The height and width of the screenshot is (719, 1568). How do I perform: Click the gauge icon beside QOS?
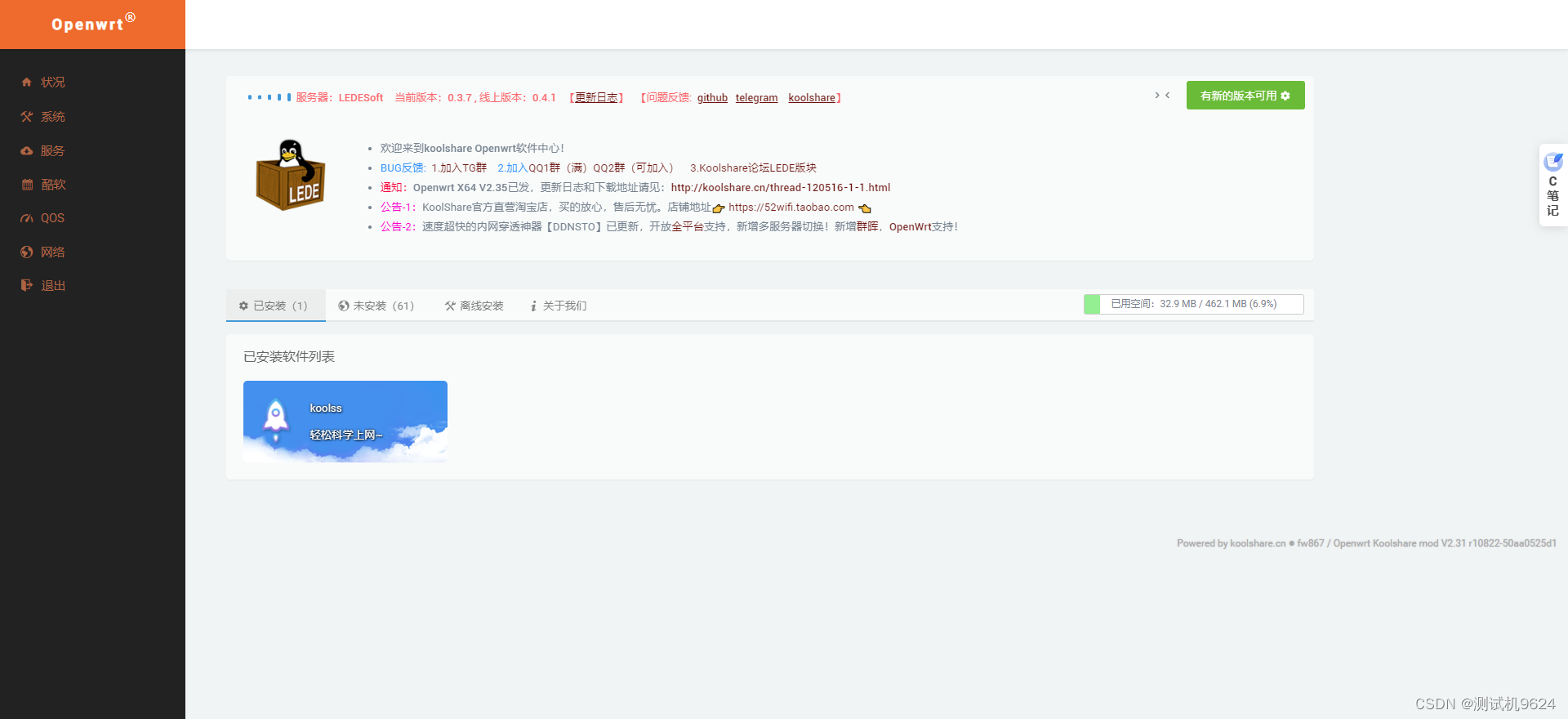[x=27, y=218]
